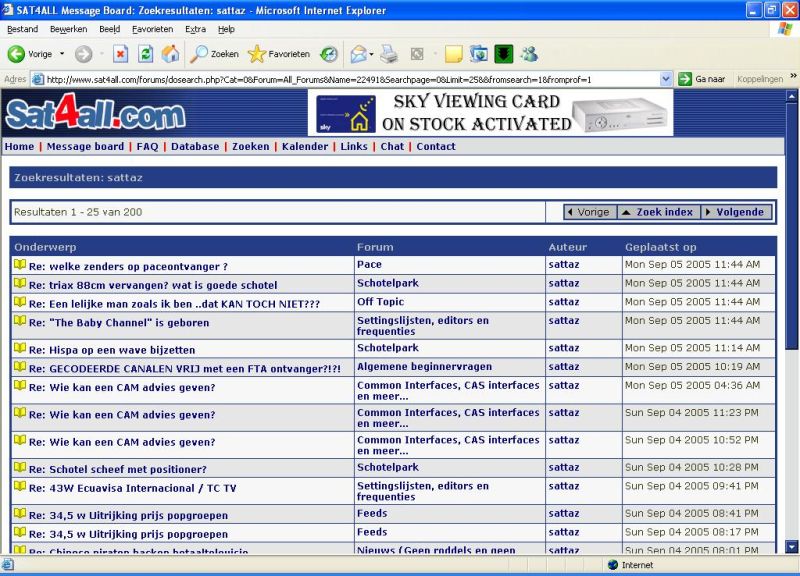Click the Stop loading toolbar icon
The height and width of the screenshot is (576, 800).
point(121,54)
